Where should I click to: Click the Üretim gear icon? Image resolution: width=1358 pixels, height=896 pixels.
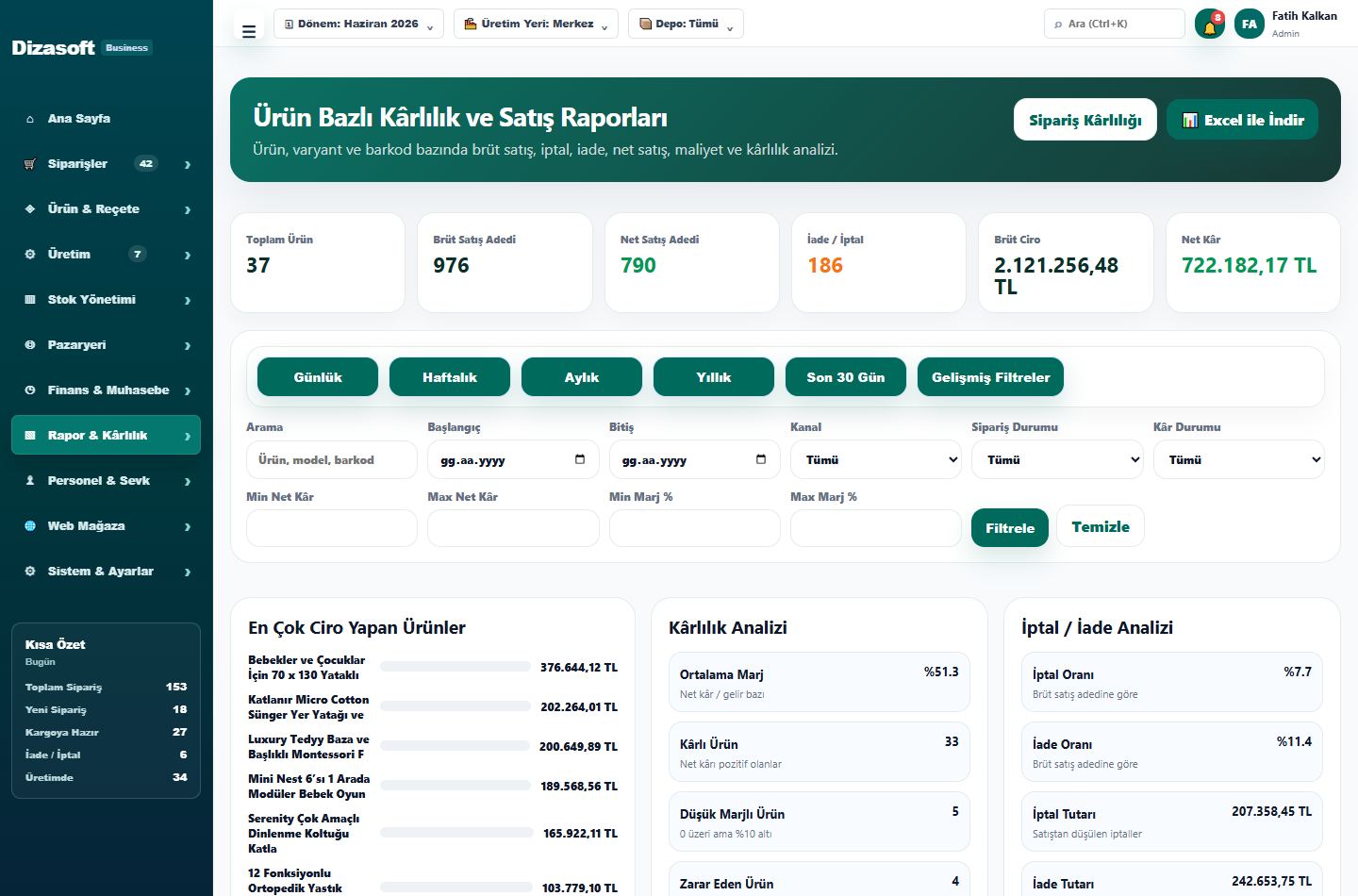pos(30,255)
